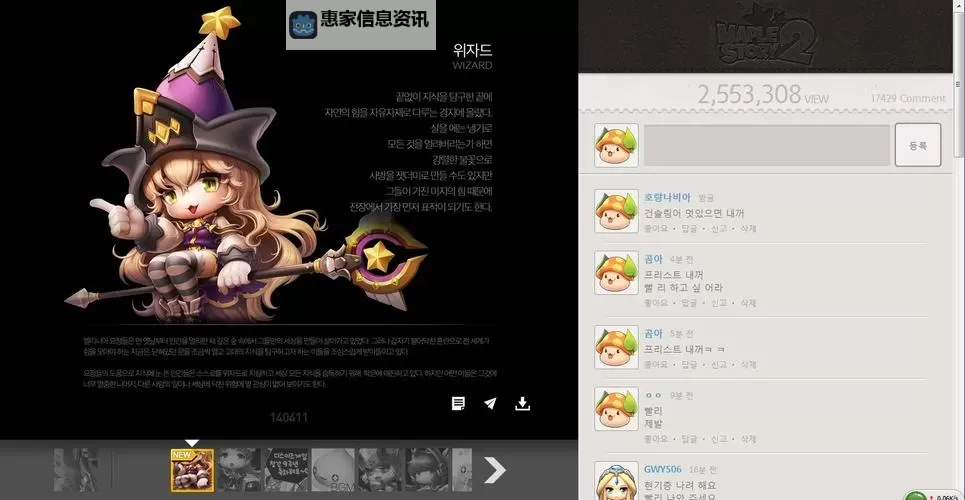Click 삭제 under 빨 리 하고 싶 어라
The image size is (965, 500).
748,303
